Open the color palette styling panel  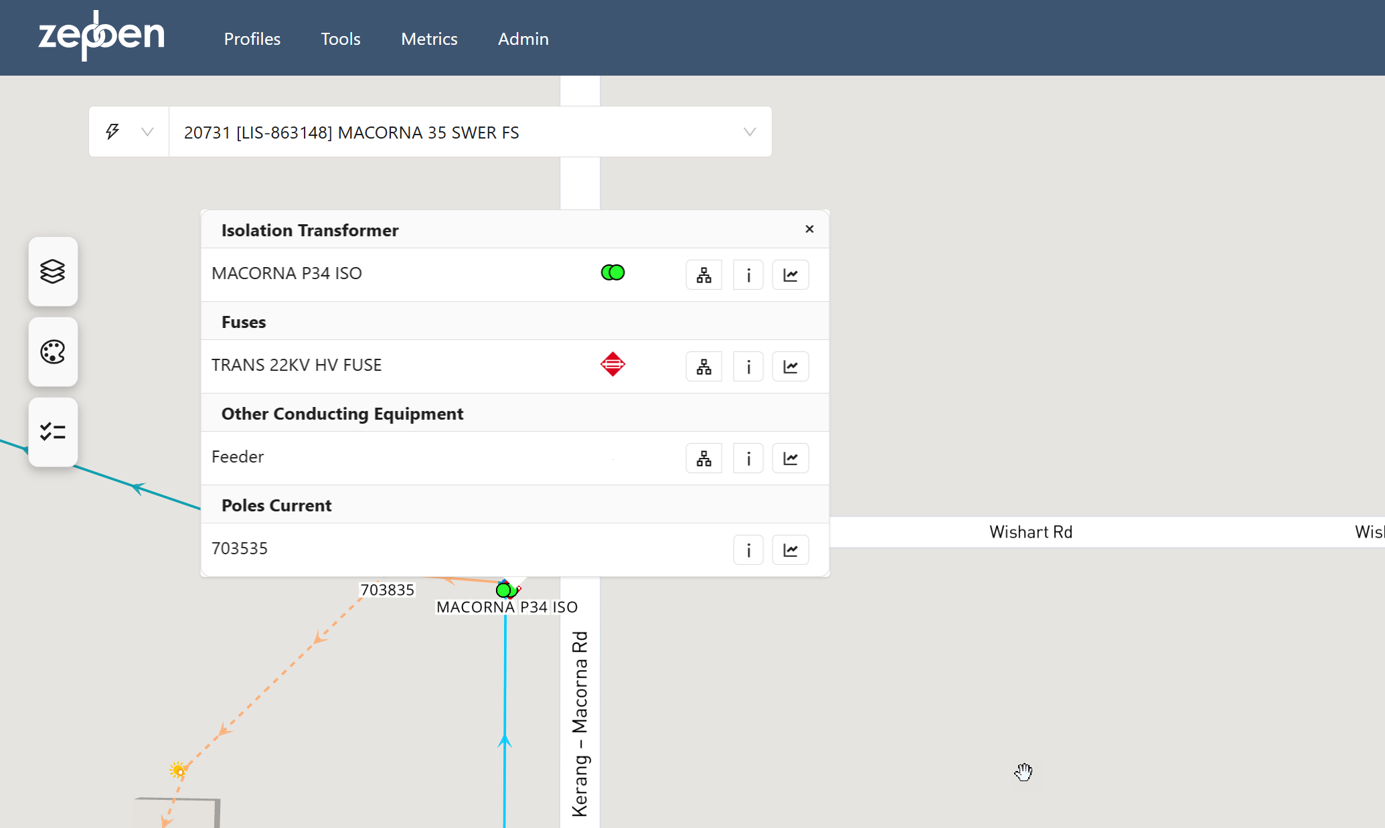click(x=53, y=352)
